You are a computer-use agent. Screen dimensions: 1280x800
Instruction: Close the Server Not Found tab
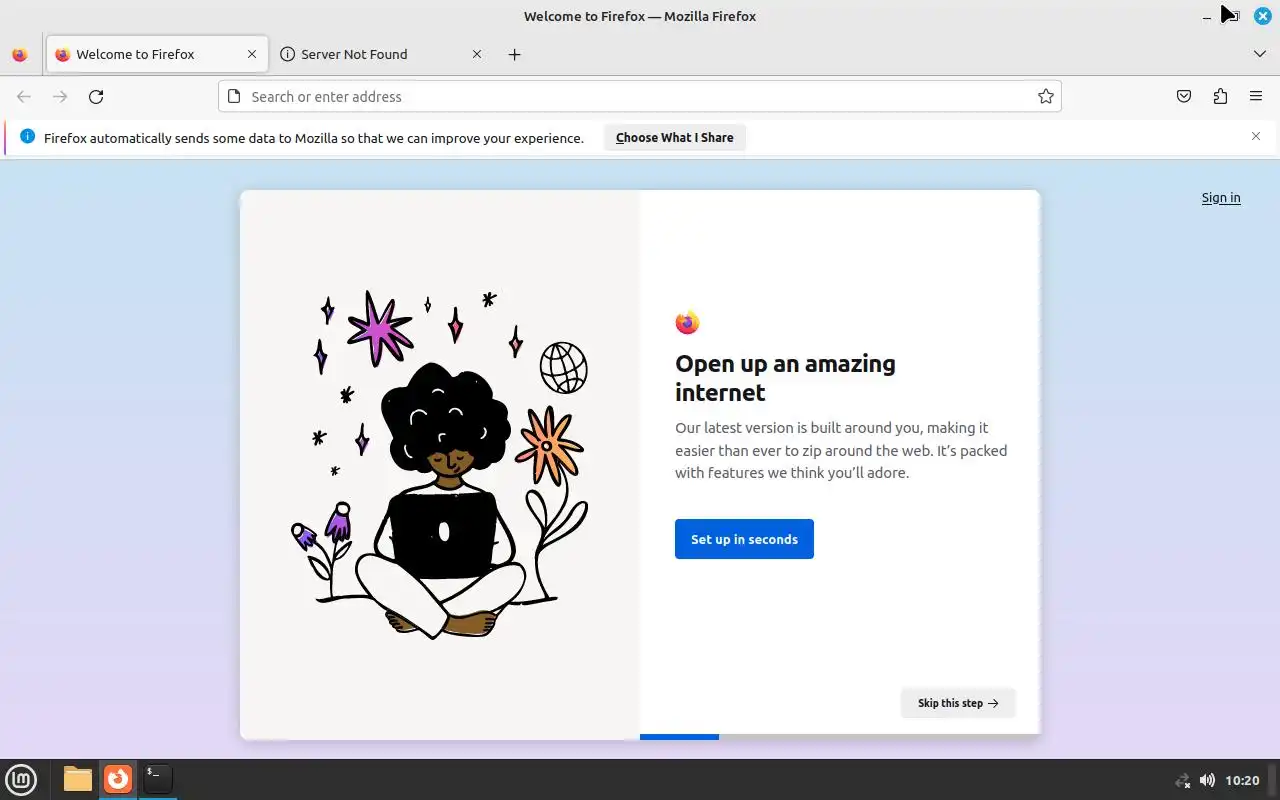477,55
